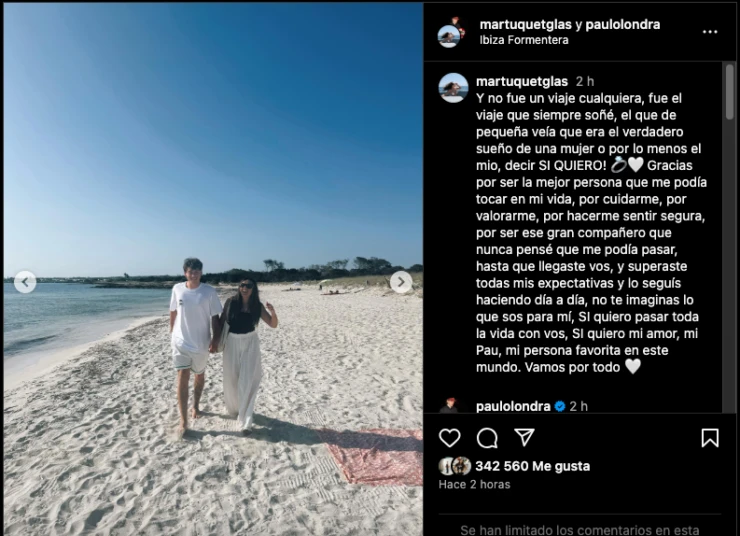Screen dimensions: 740x536
Task: Click paulolondra verified badge
Action: coord(560,406)
